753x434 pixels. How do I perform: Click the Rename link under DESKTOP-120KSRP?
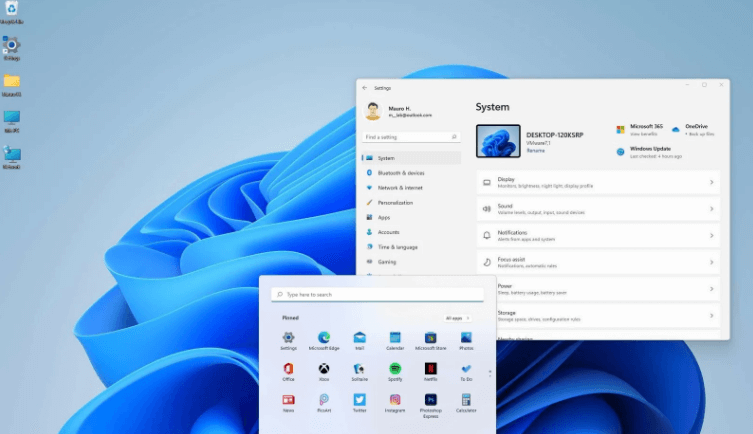tap(535, 151)
